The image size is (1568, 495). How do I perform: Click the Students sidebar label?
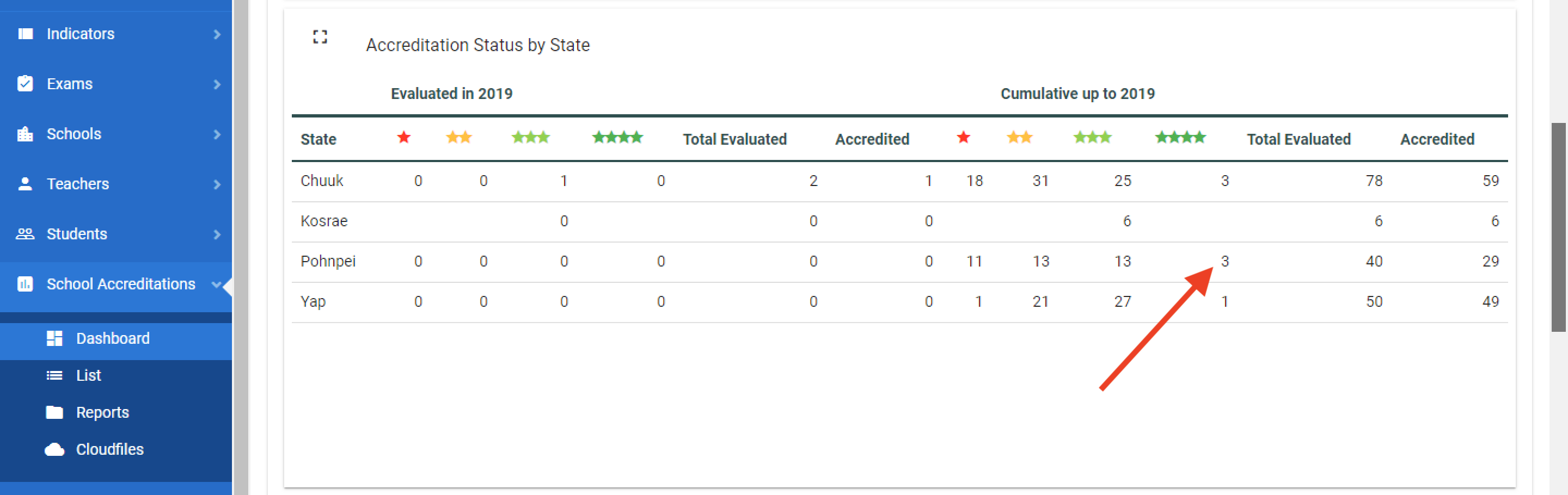77,234
